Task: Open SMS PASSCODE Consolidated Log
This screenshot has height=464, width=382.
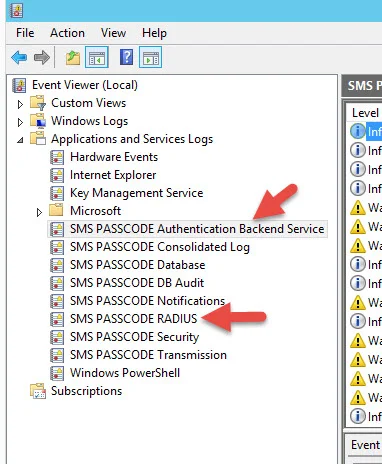Action: tap(160, 247)
